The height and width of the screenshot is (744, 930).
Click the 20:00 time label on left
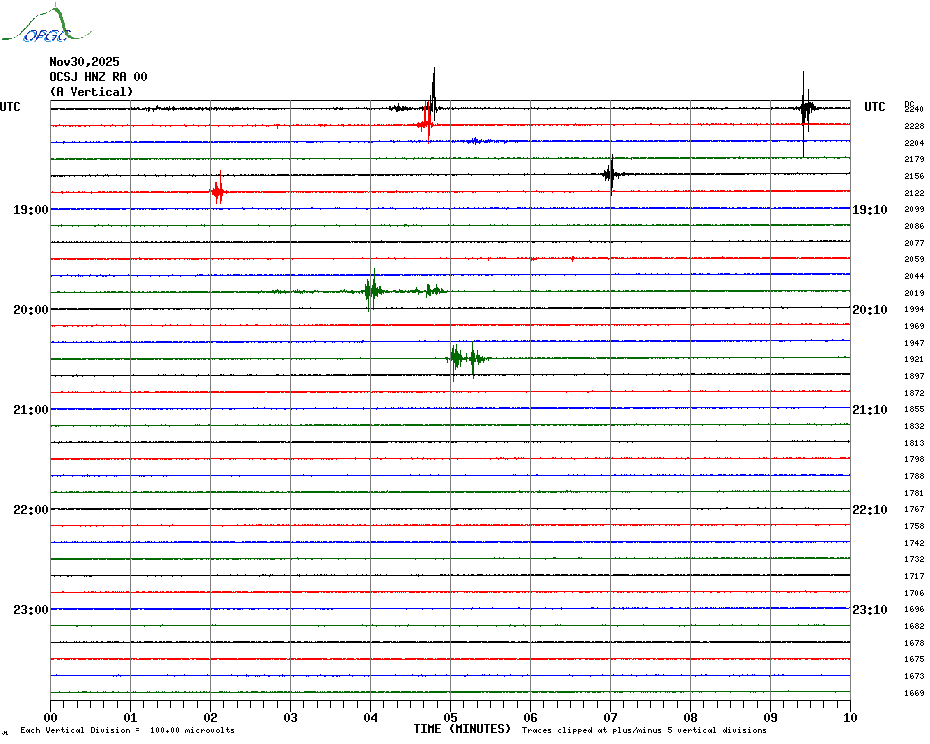click(x=30, y=310)
